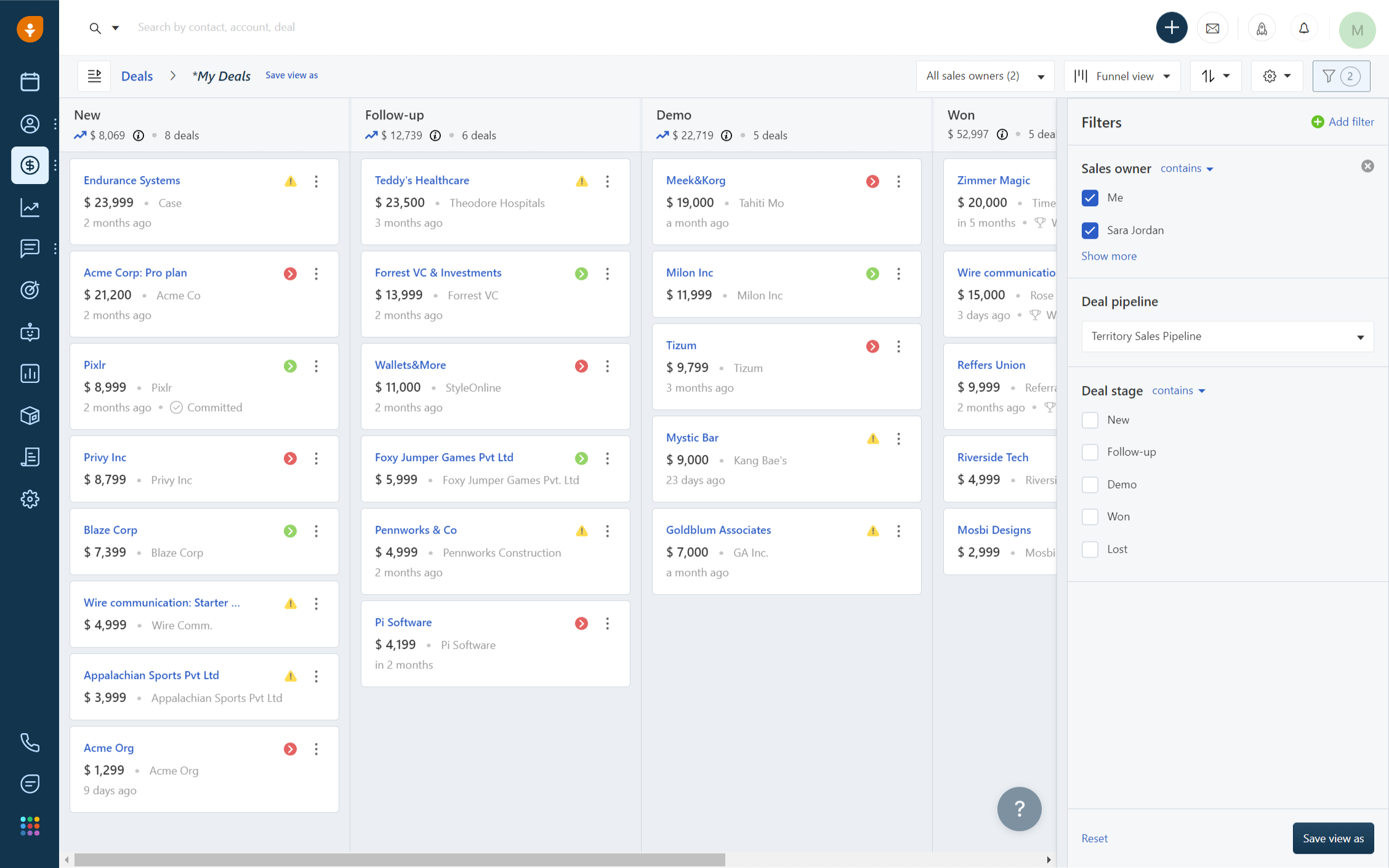Open the app switcher grid icon
This screenshot has width=1389, height=868.
(x=30, y=826)
